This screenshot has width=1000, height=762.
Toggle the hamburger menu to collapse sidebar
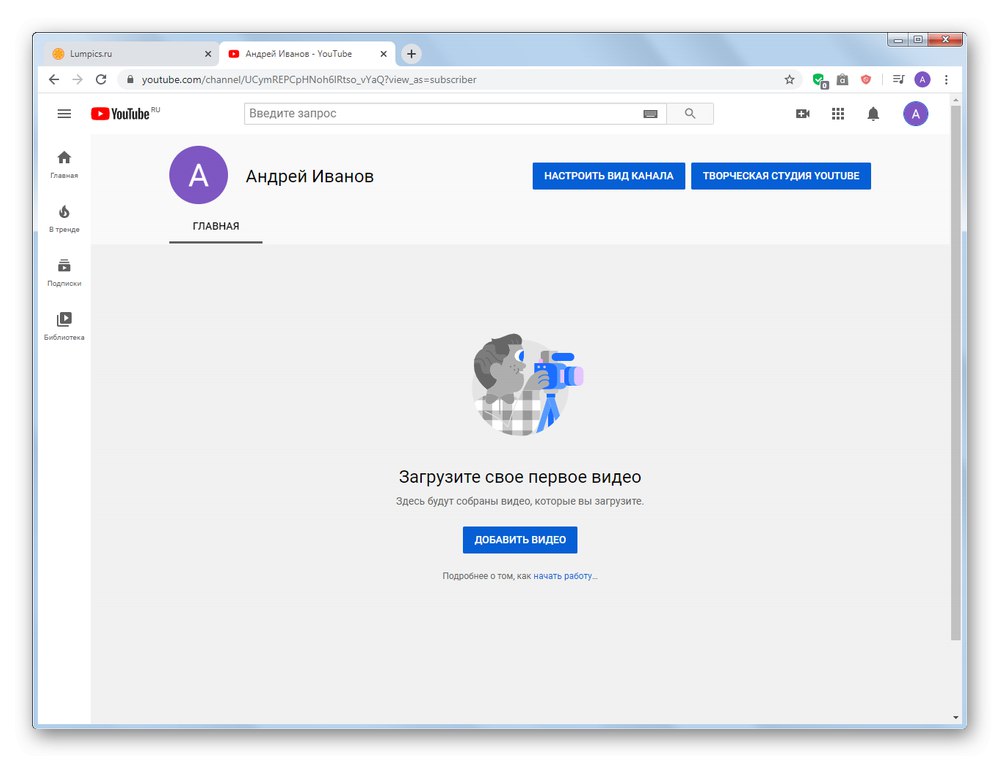[x=64, y=113]
